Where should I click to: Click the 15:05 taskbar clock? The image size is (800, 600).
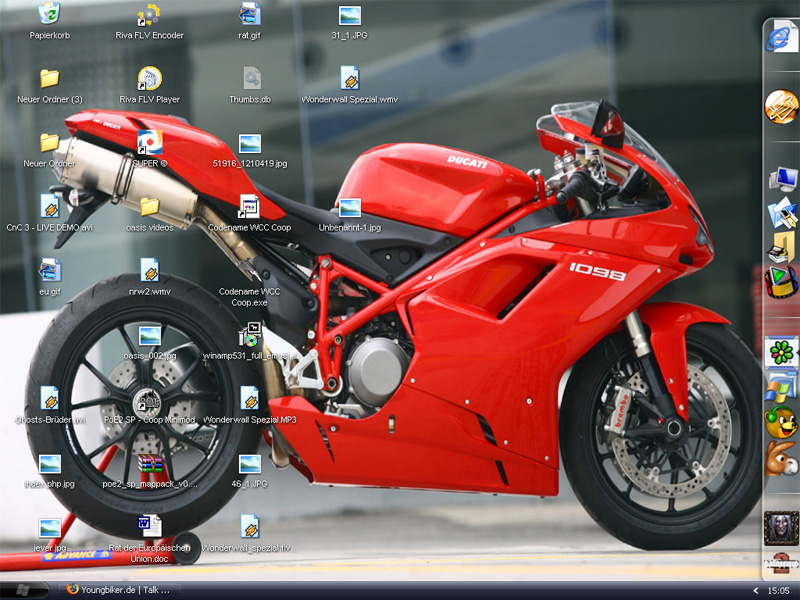point(779,590)
